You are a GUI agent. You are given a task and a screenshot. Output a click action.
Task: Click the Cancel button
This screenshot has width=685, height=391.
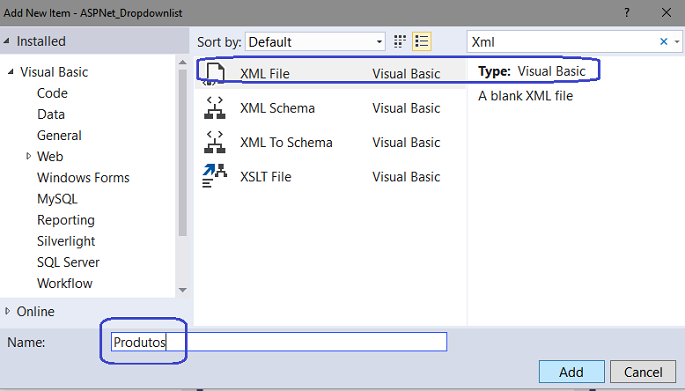coord(643,372)
